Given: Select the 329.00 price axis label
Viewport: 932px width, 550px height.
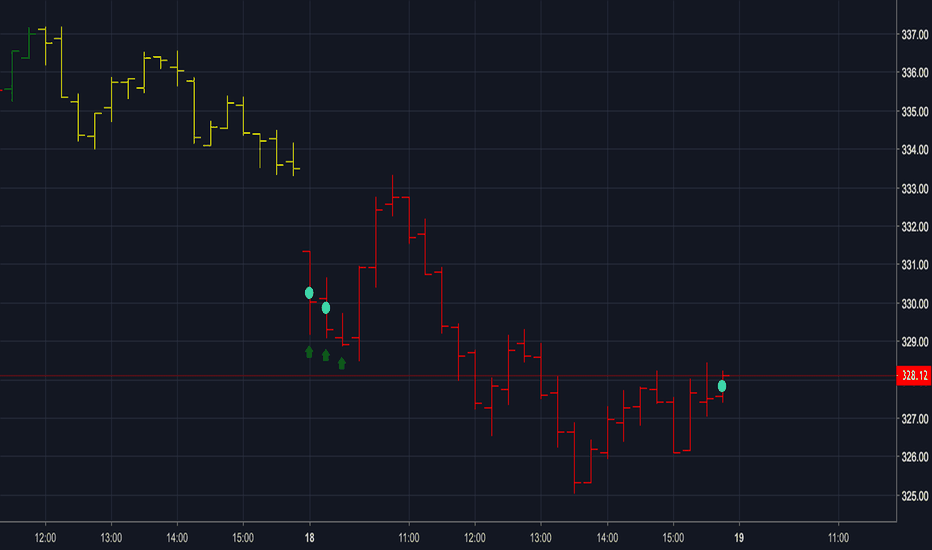Looking at the screenshot, I should tap(915, 342).
